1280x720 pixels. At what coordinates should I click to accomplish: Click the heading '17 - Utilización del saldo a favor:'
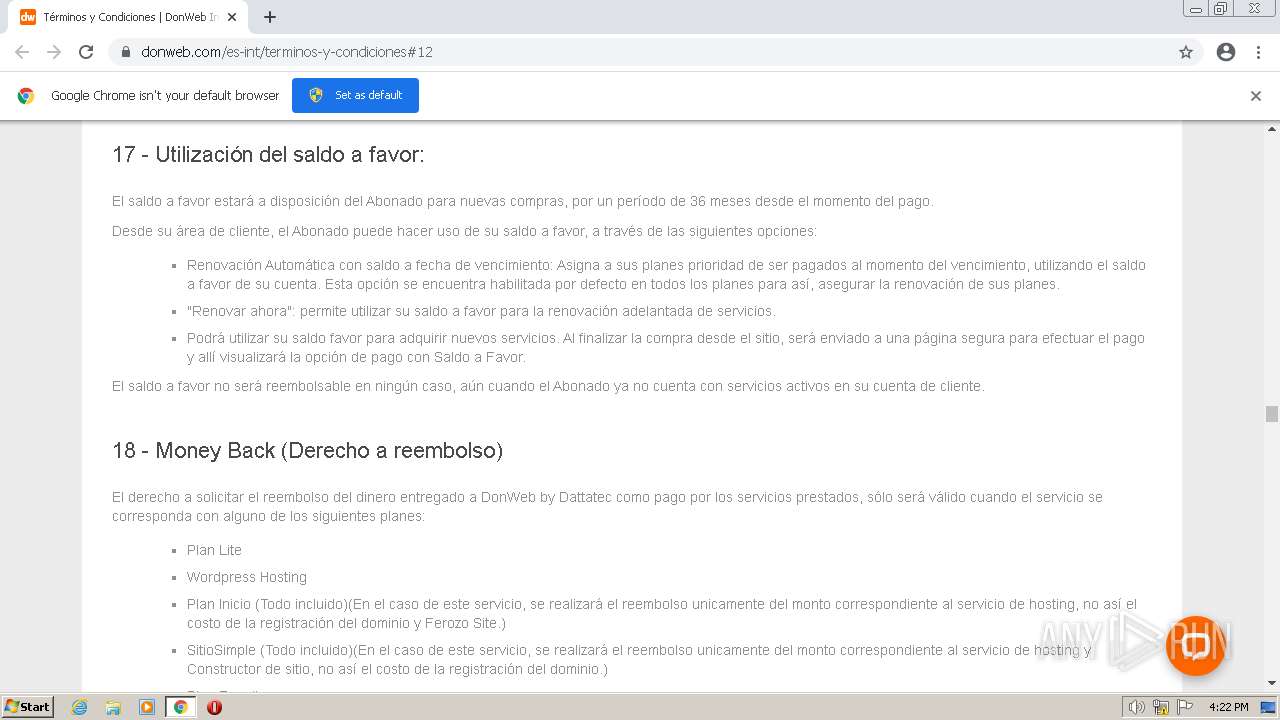click(268, 155)
